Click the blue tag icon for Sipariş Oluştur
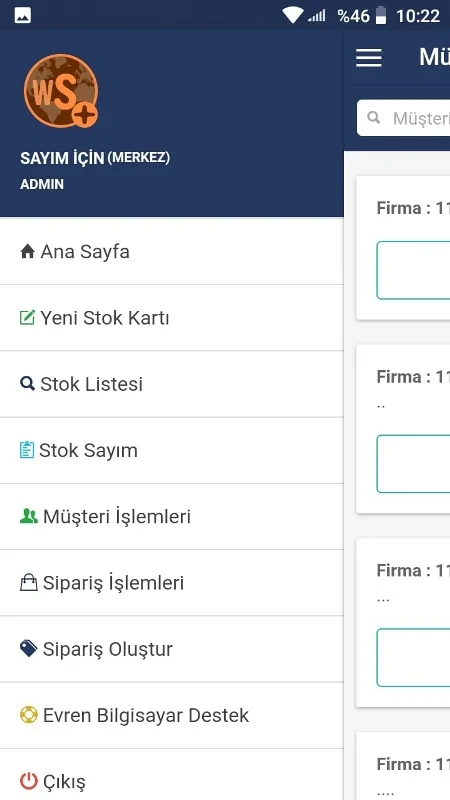Screen dimensions: 450x800 pyautogui.click(x=29, y=648)
